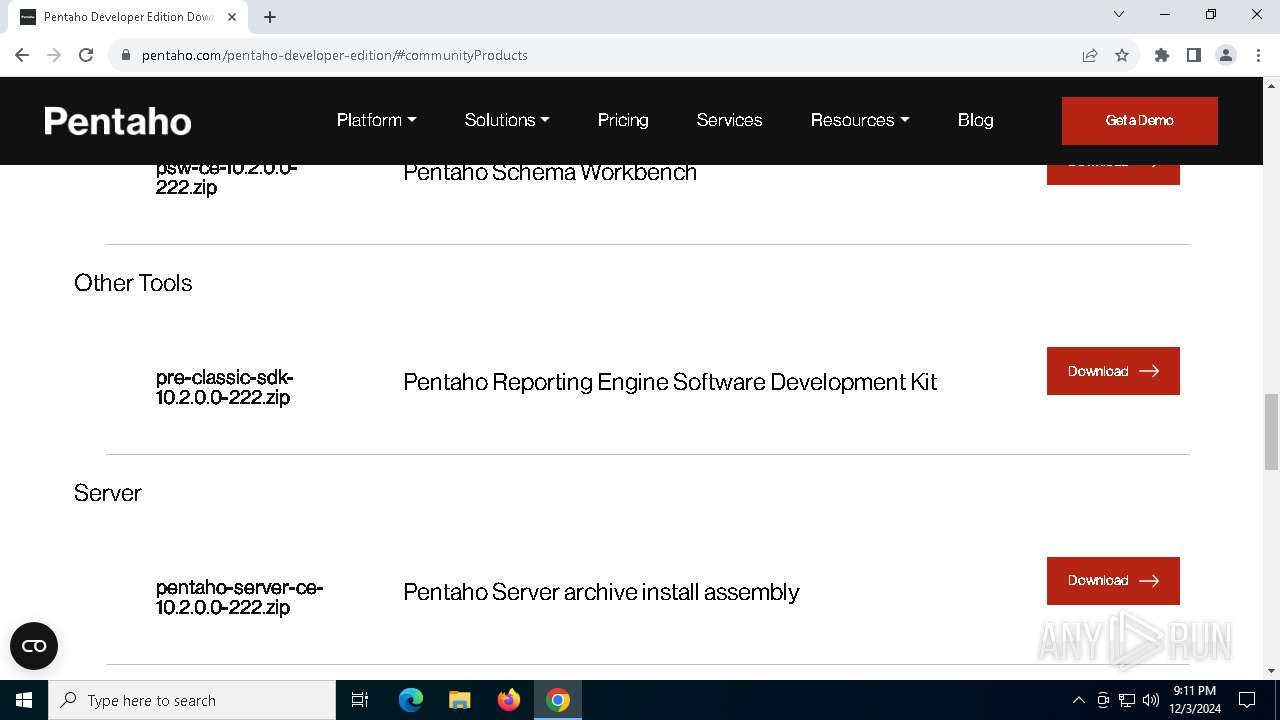Screen dimensions: 1280x720
Task: Click the Get a Demo button
Action: pyautogui.click(x=1140, y=121)
